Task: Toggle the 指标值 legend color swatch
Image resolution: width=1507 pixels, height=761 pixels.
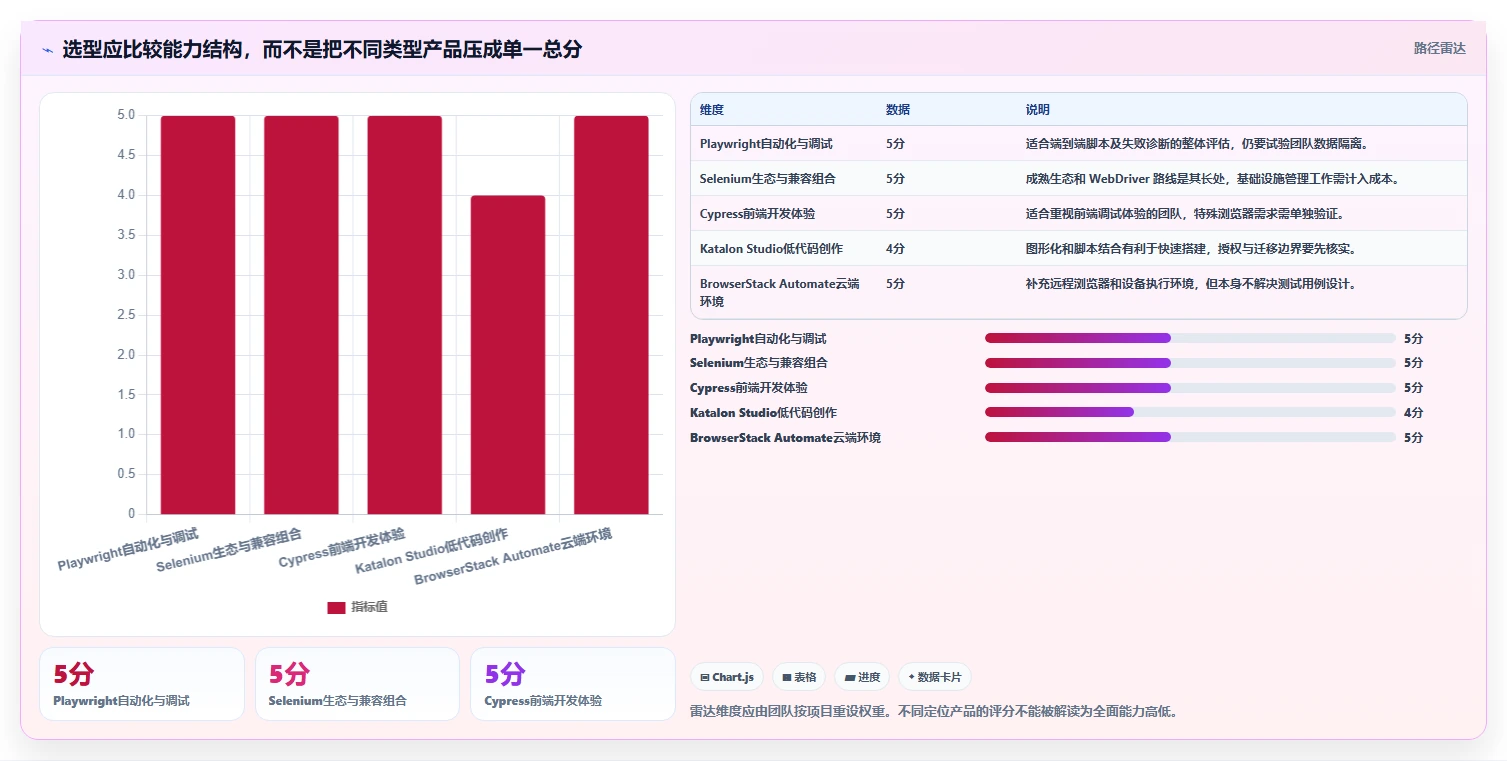Action: pyautogui.click(x=336, y=607)
